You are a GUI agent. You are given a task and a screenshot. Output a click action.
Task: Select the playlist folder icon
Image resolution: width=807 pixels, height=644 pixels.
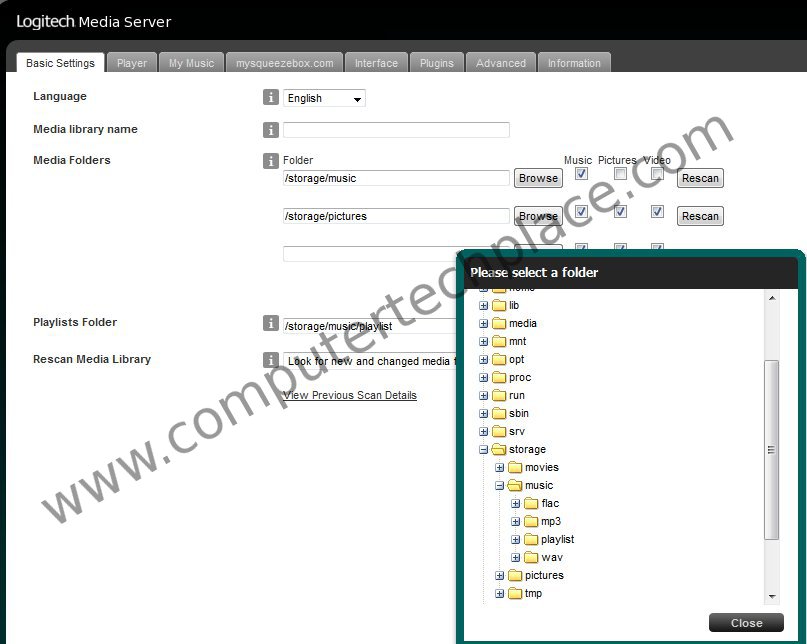pyautogui.click(x=531, y=539)
